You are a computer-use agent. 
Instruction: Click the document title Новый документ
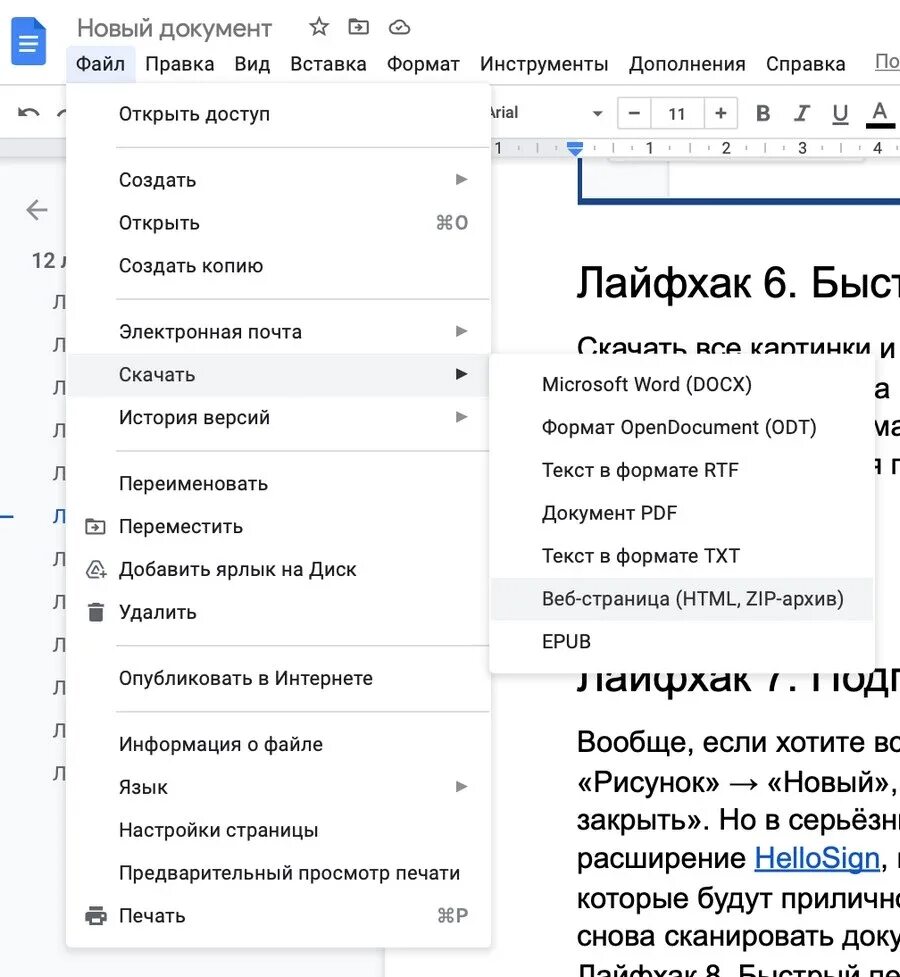tap(175, 28)
